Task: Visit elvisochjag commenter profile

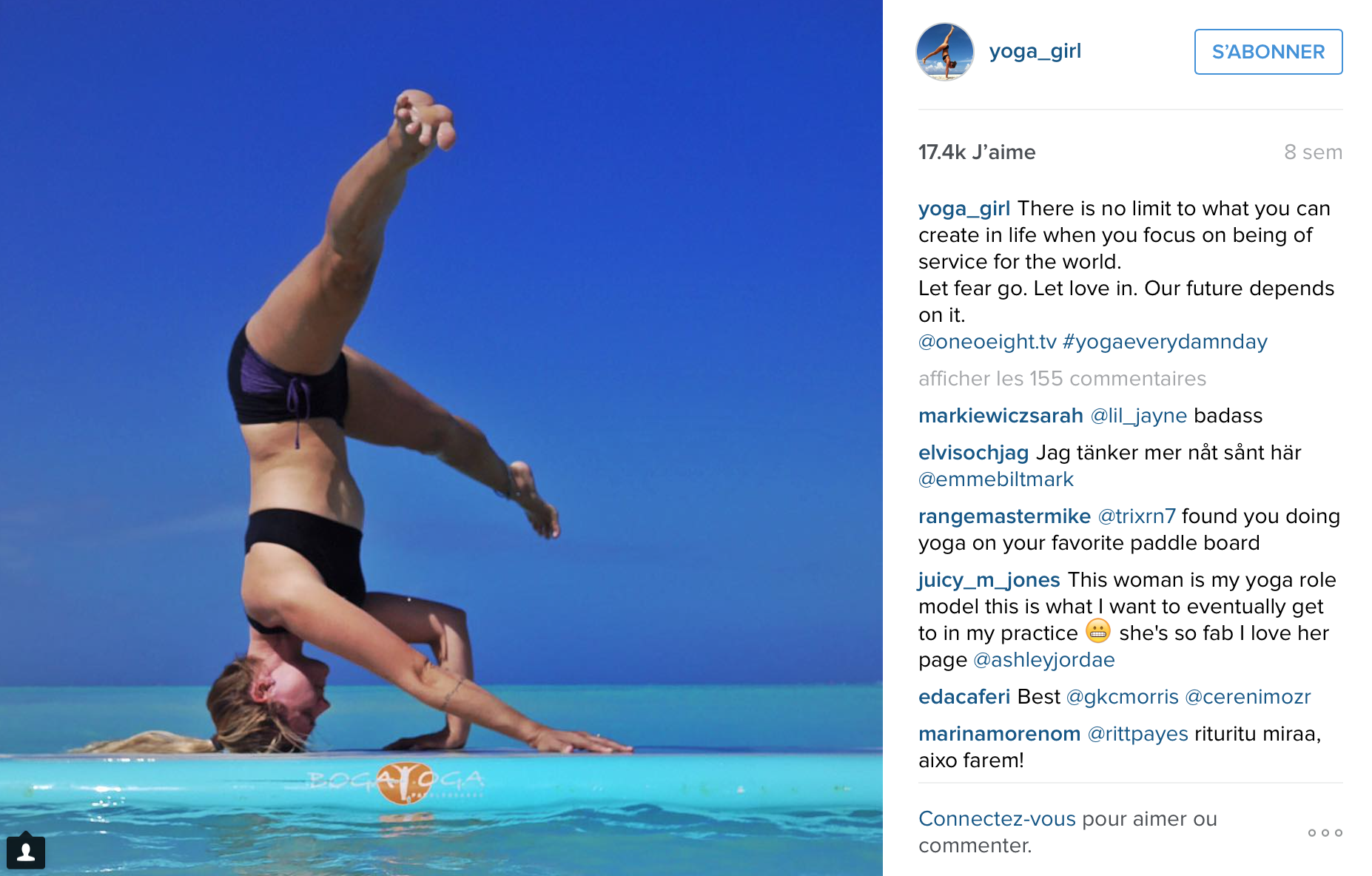Action: (973, 453)
